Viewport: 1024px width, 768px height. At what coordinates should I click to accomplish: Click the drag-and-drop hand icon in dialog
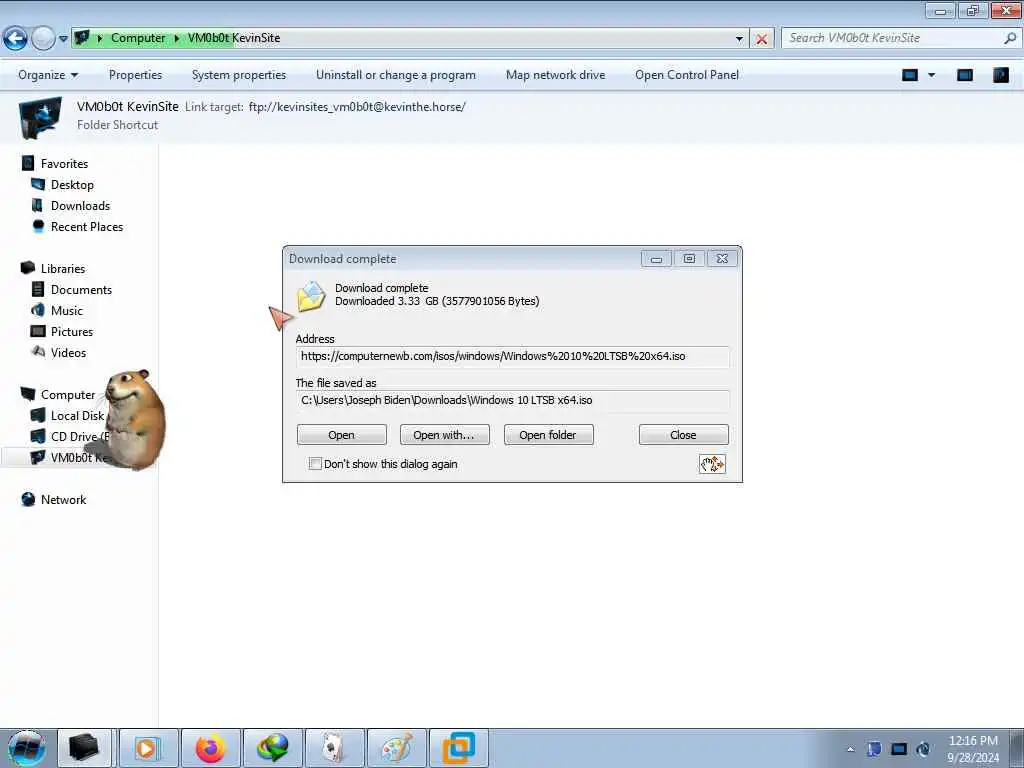click(712, 464)
